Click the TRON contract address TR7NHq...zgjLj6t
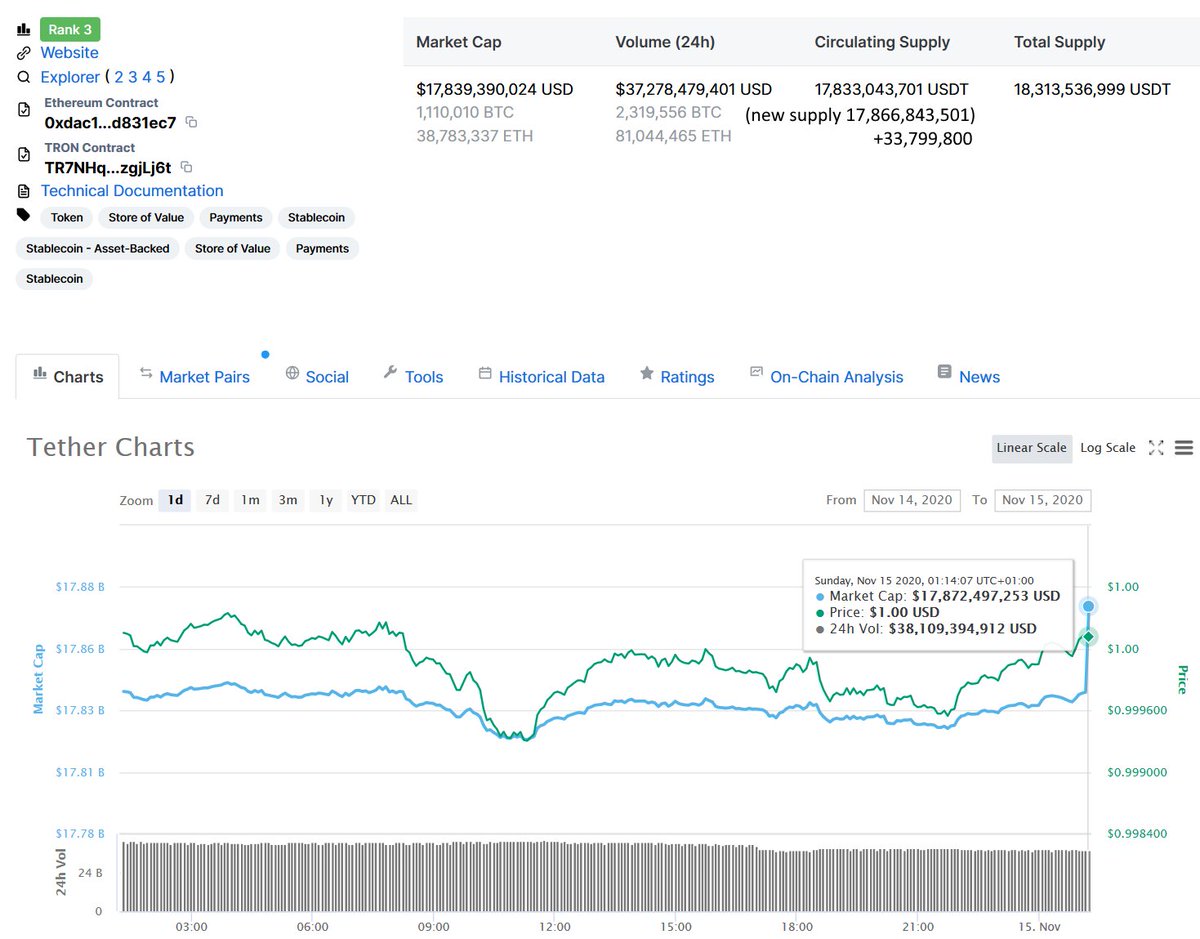Screen dimensions: 1200x939 (x=108, y=167)
